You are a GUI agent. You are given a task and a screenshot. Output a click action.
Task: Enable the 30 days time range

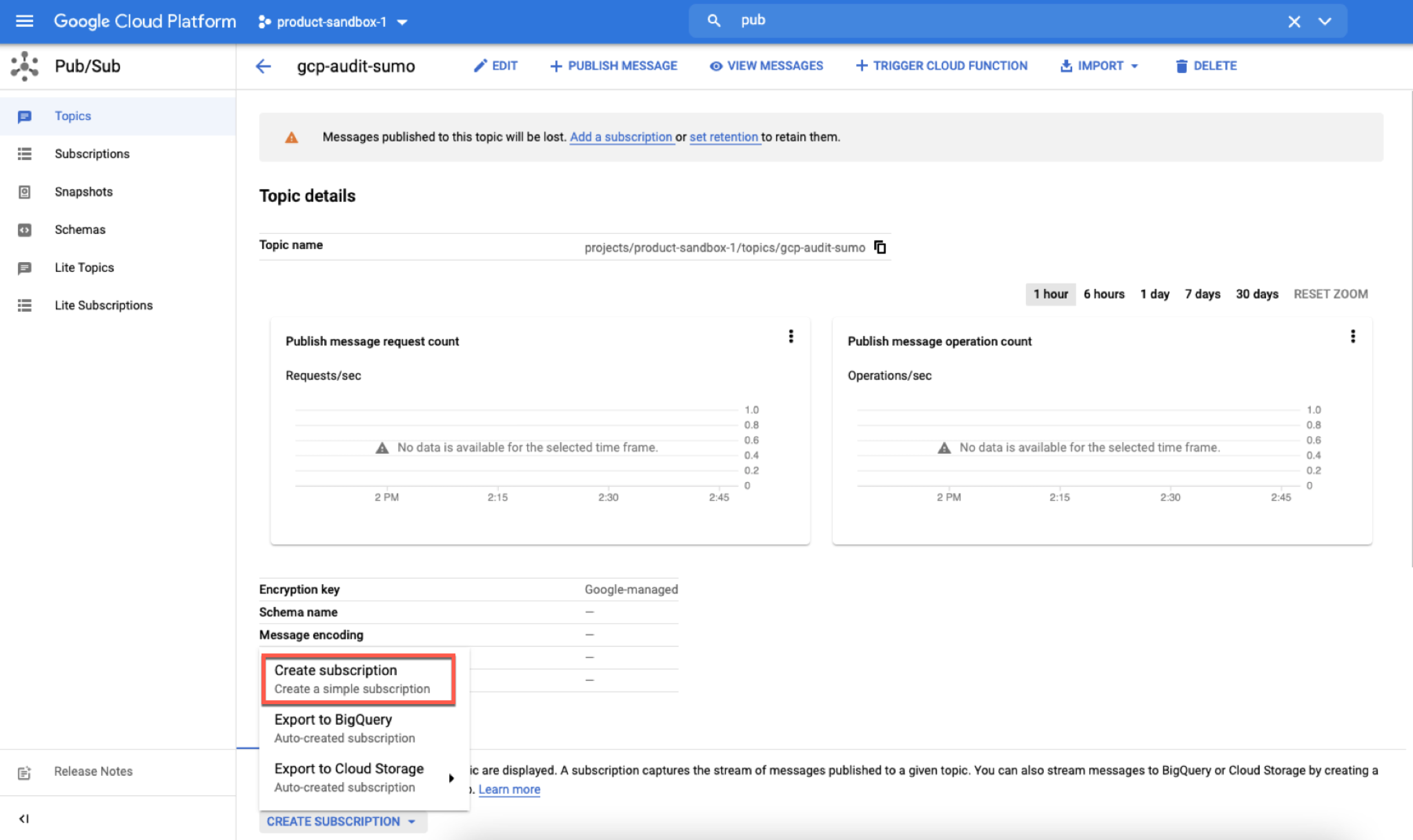point(1256,294)
